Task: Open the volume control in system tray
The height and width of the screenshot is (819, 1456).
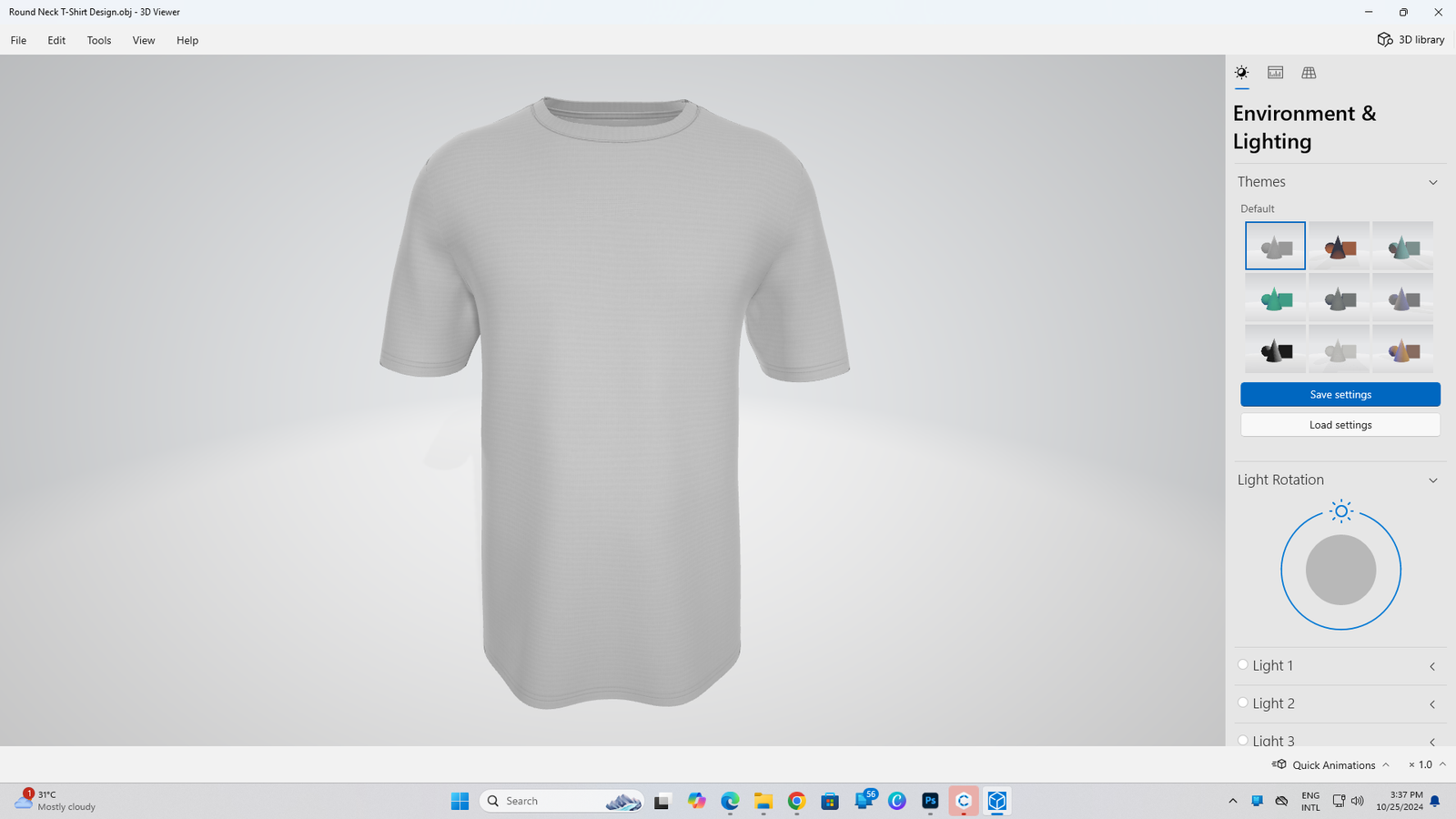Action: click(x=1358, y=801)
